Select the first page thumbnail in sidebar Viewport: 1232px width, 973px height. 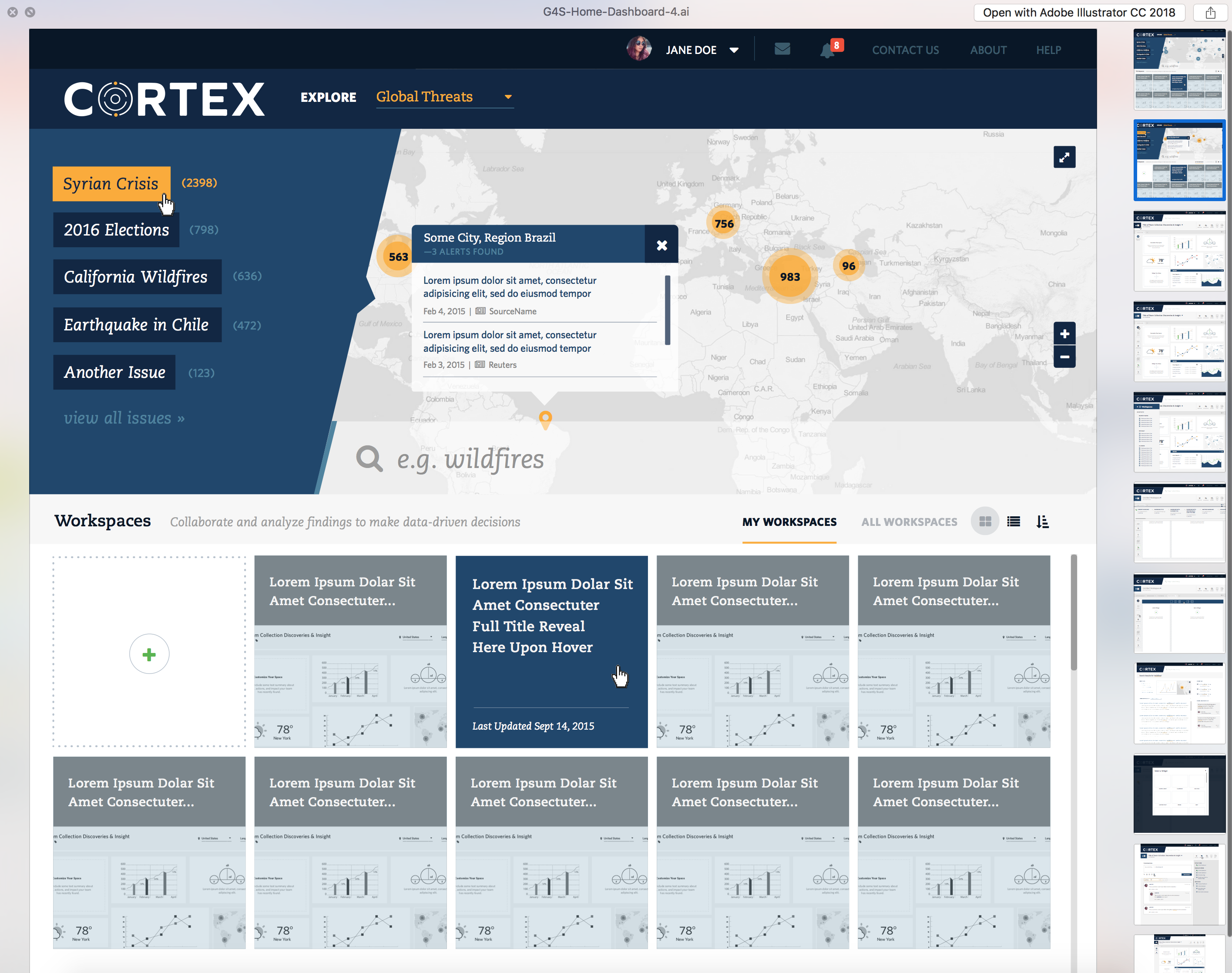point(1179,69)
